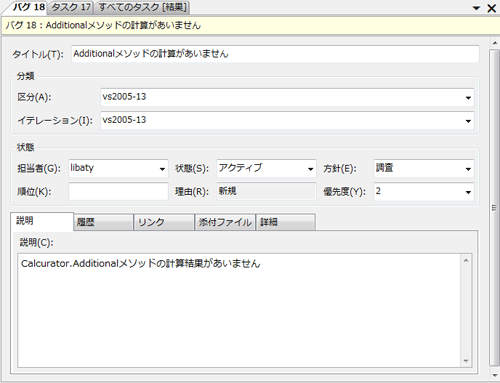Switch to the タスク 17 document tab
This screenshot has width=500, height=383.
[71, 7]
